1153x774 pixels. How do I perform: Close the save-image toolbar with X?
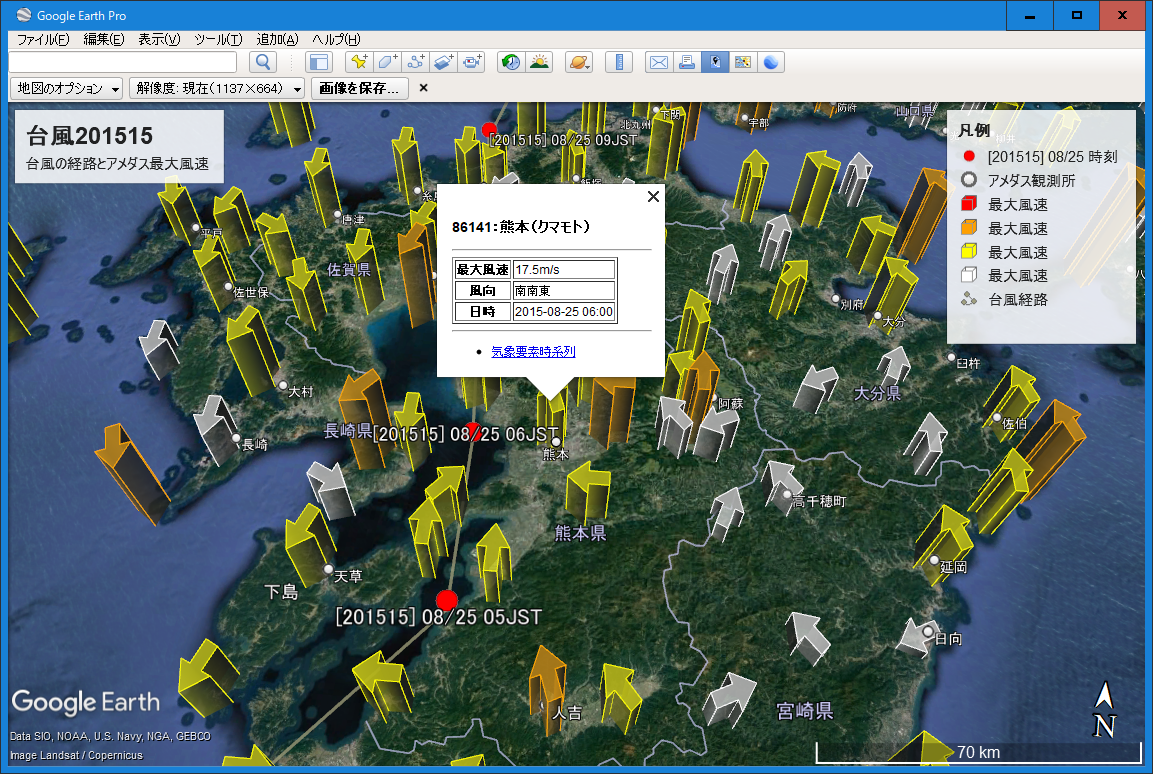coord(424,88)
